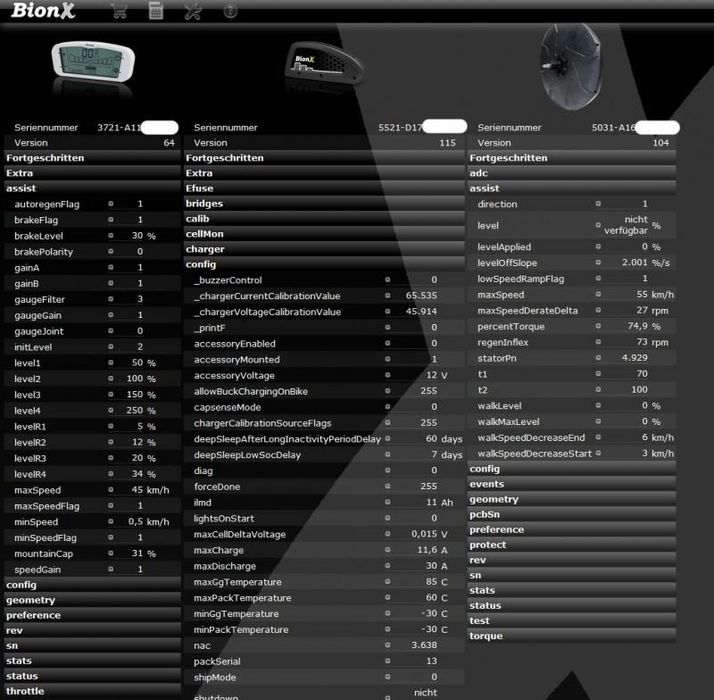The height and width of the screenshot is (700, 714).
Task: Expand the battery Efuse section
Action: (324, 188)
